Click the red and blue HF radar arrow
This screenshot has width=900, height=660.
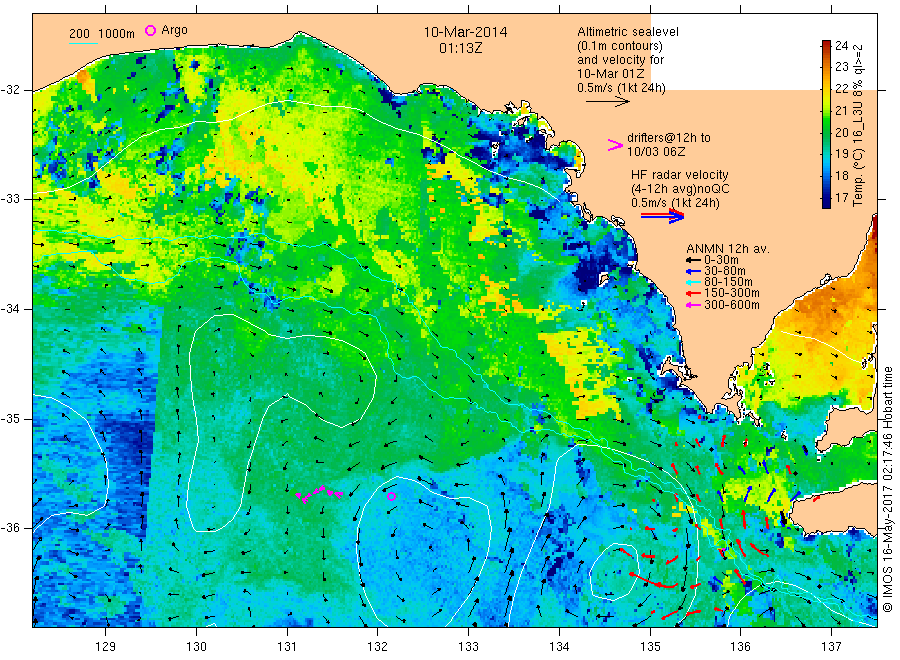click(x=662, y=216)
